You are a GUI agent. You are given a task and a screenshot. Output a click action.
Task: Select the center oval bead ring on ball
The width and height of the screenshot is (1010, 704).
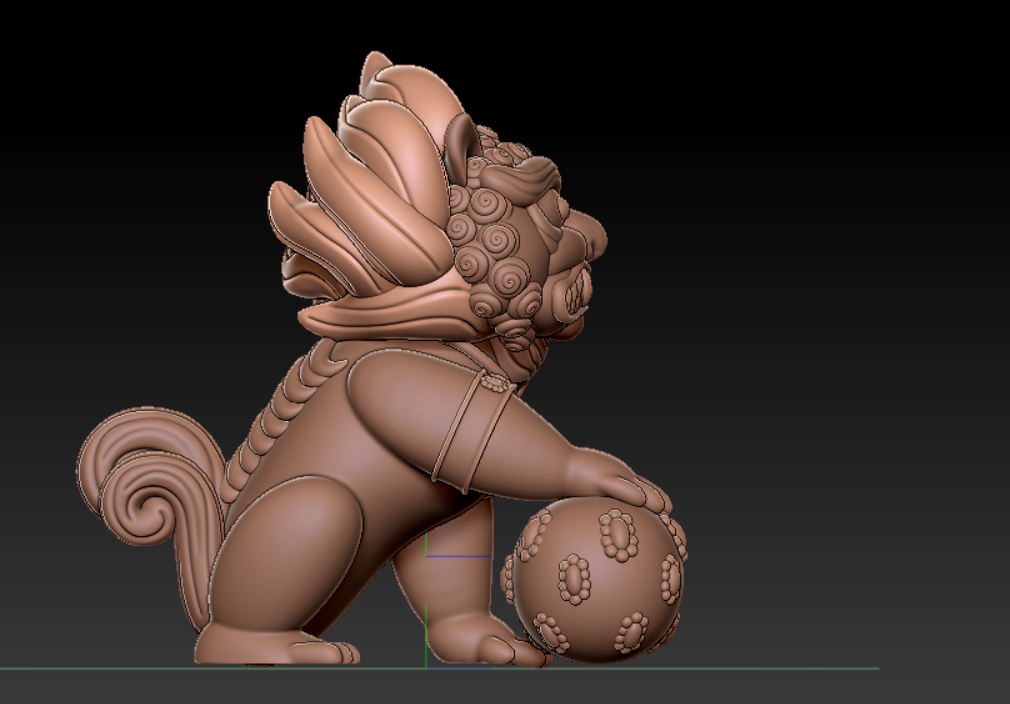click(x=575, y=578)
